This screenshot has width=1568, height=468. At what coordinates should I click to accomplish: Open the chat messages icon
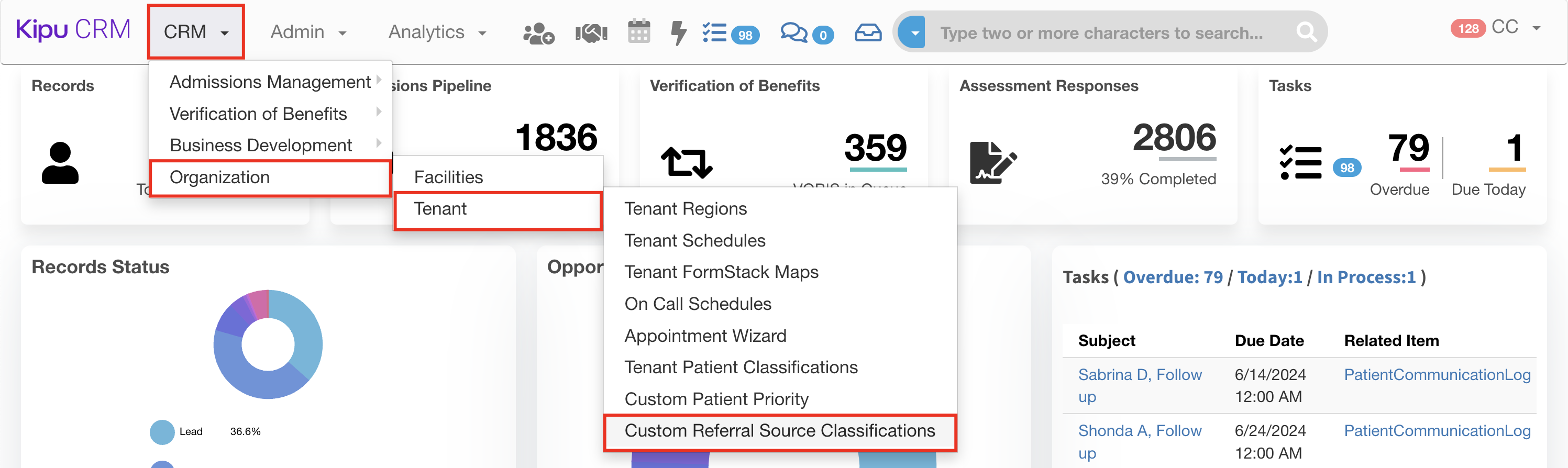pyautogui.click(x=794, y=33)
